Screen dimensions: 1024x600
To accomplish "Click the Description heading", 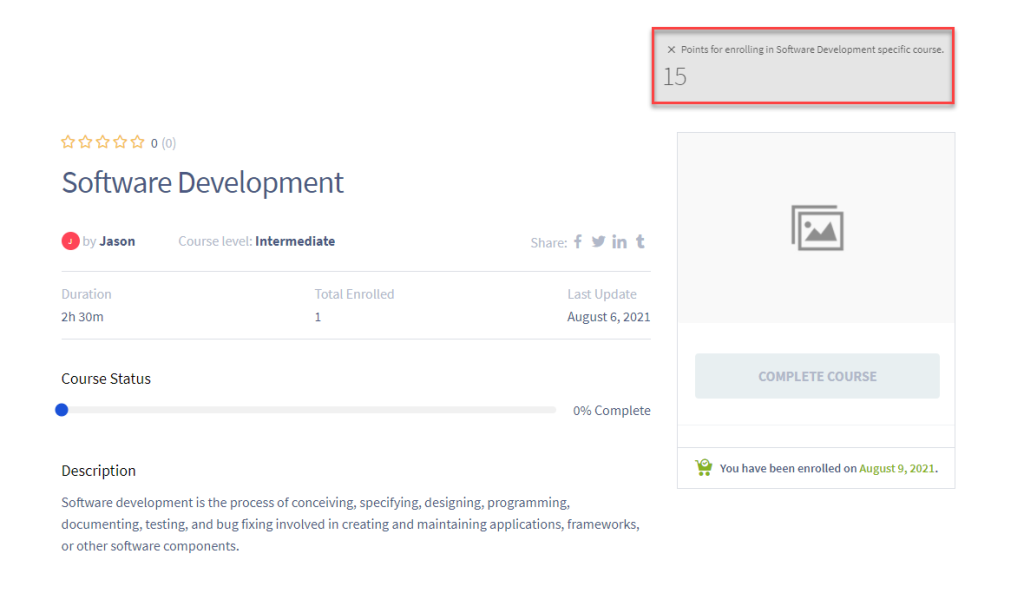I will click(x=98, y=470).
